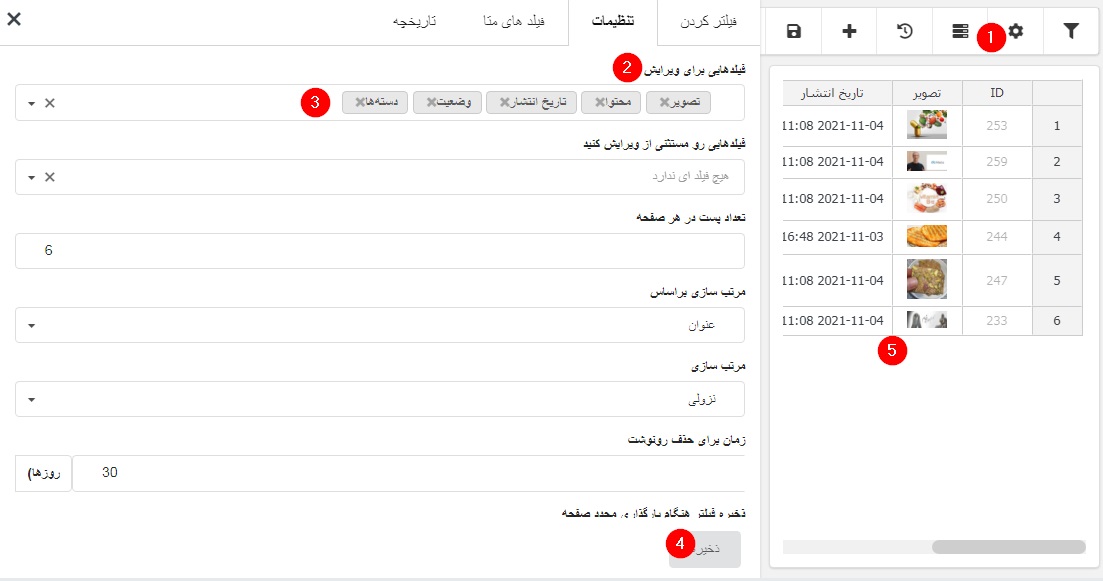Switch to the فیلتر کردن tab
Screen dimensions: 1103x581
(708, 22)
